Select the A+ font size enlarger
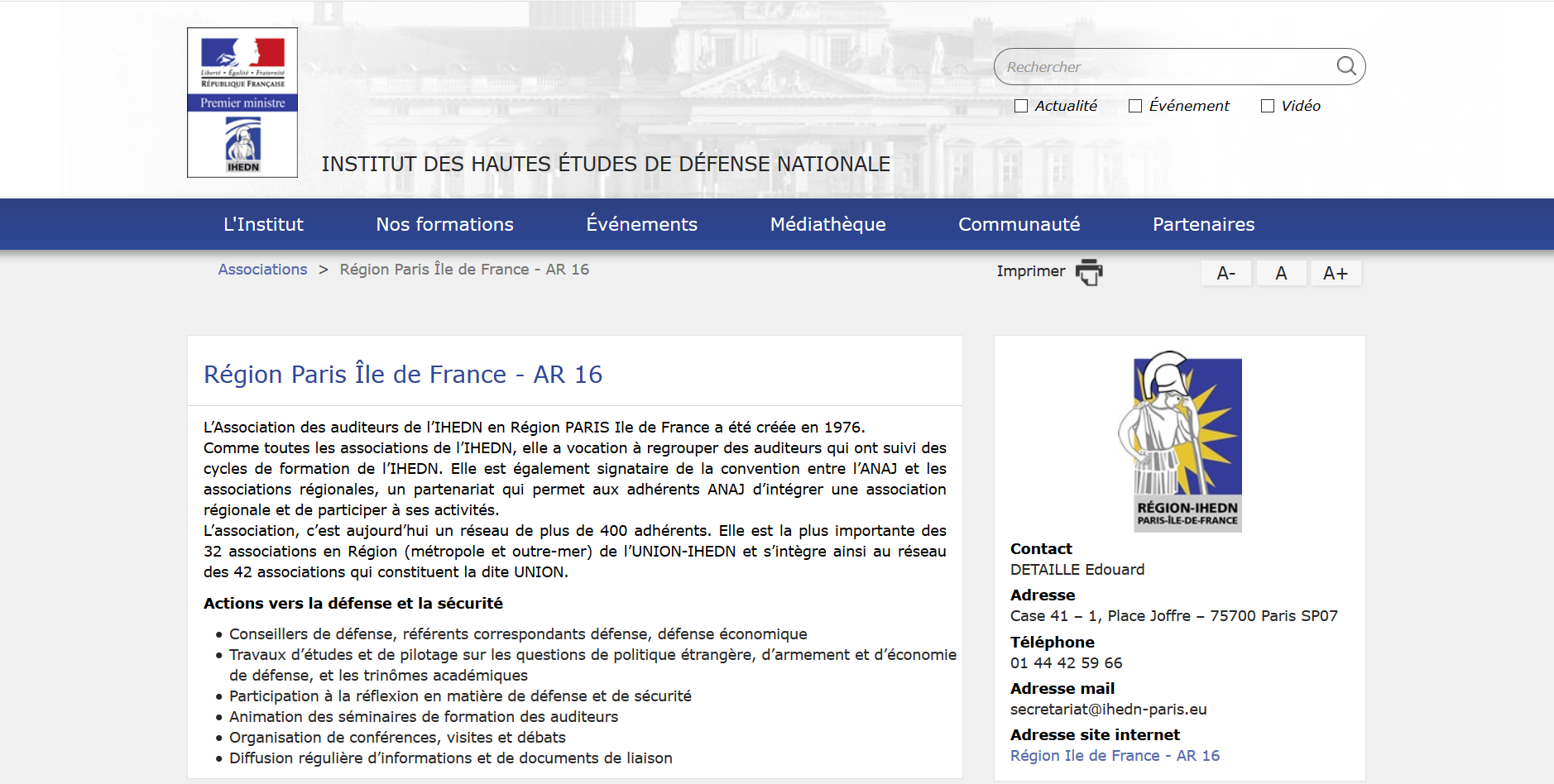 click(x=1336, y=272)
